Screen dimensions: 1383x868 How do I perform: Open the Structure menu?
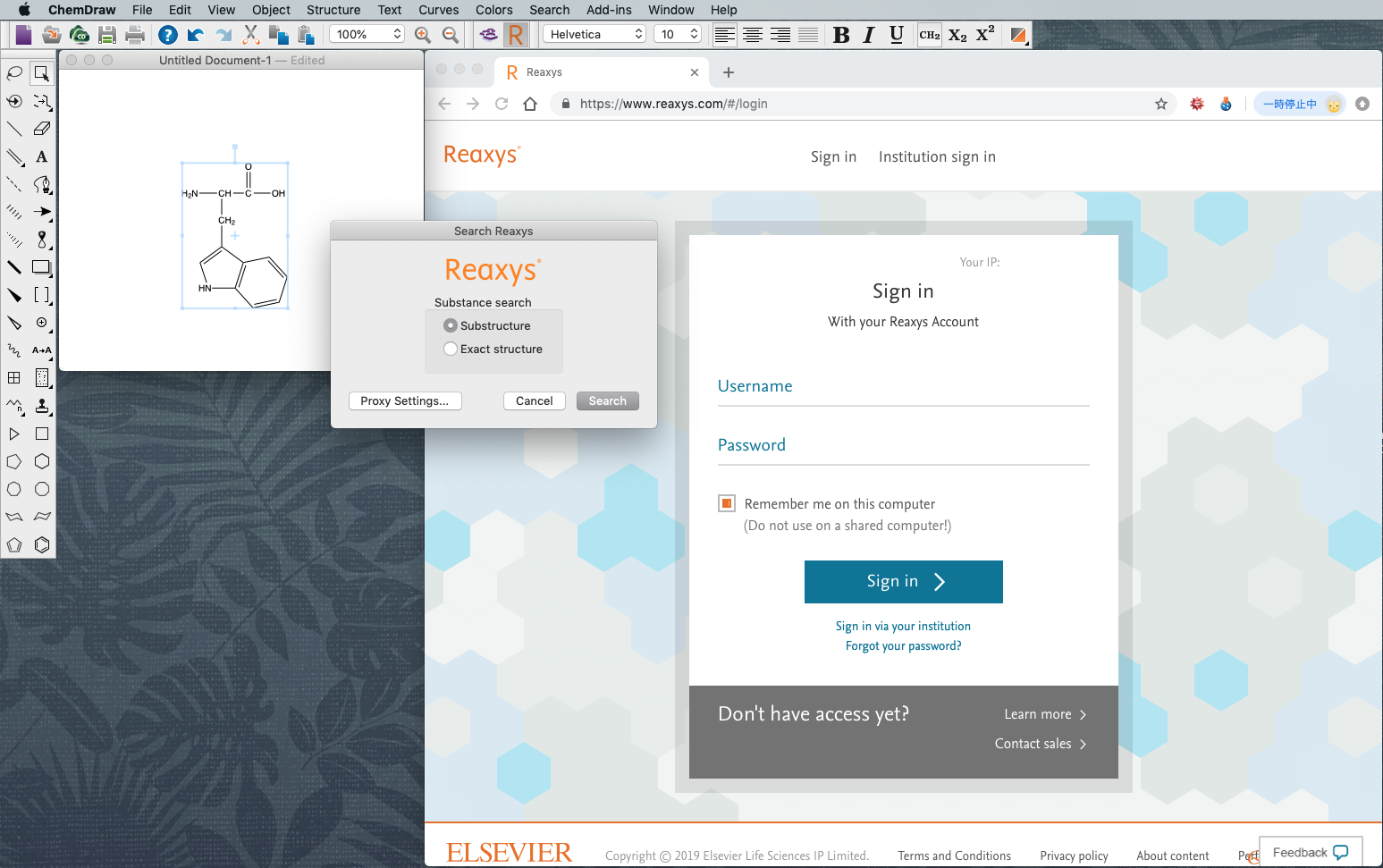(x=333, y=10)
